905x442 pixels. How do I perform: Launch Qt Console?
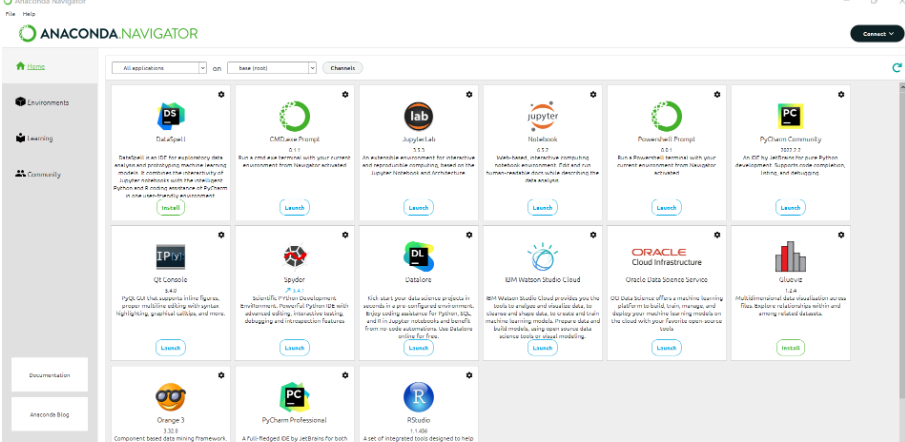[171, 348]
